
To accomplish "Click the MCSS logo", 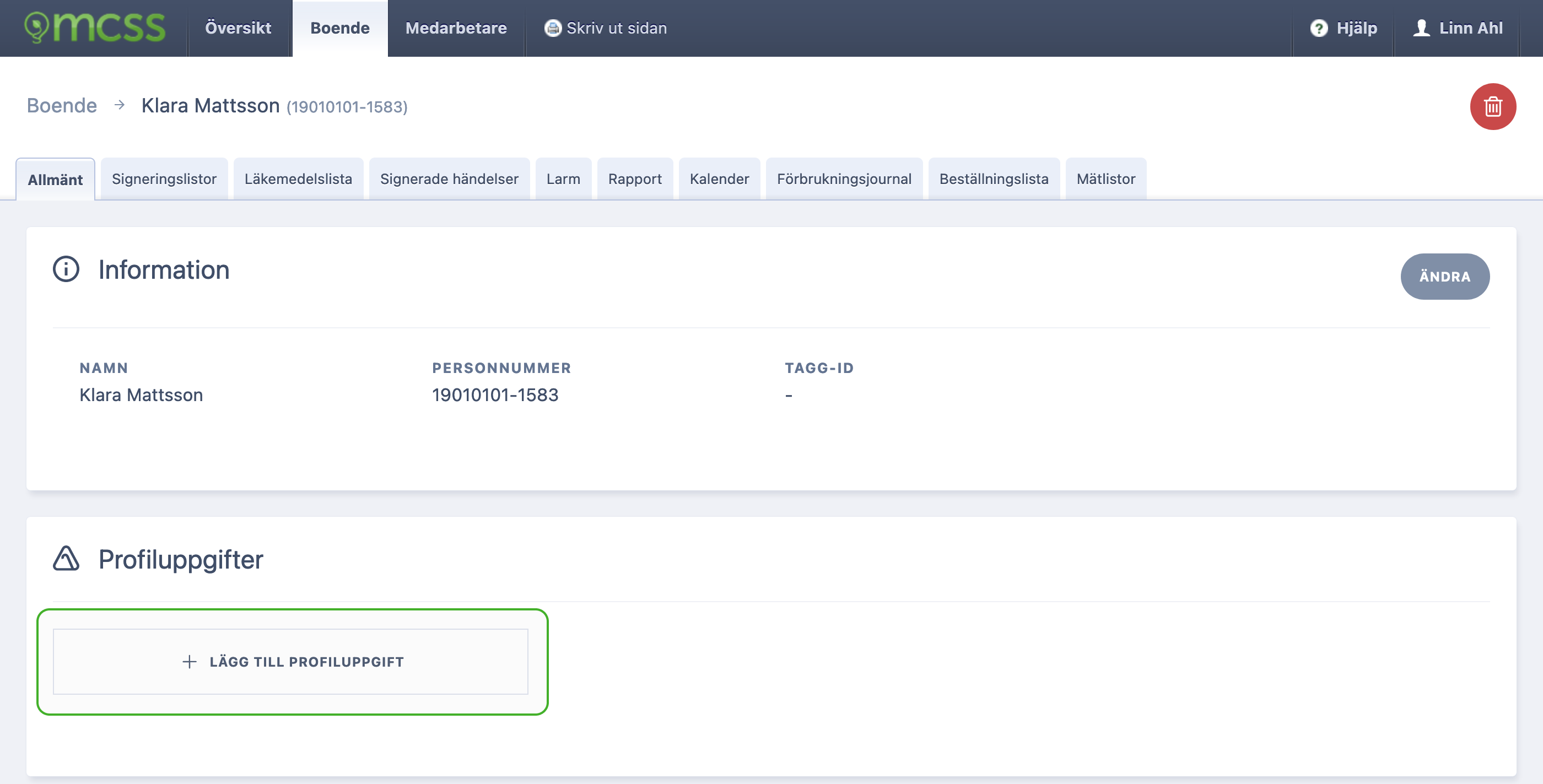I will (95, 28).
